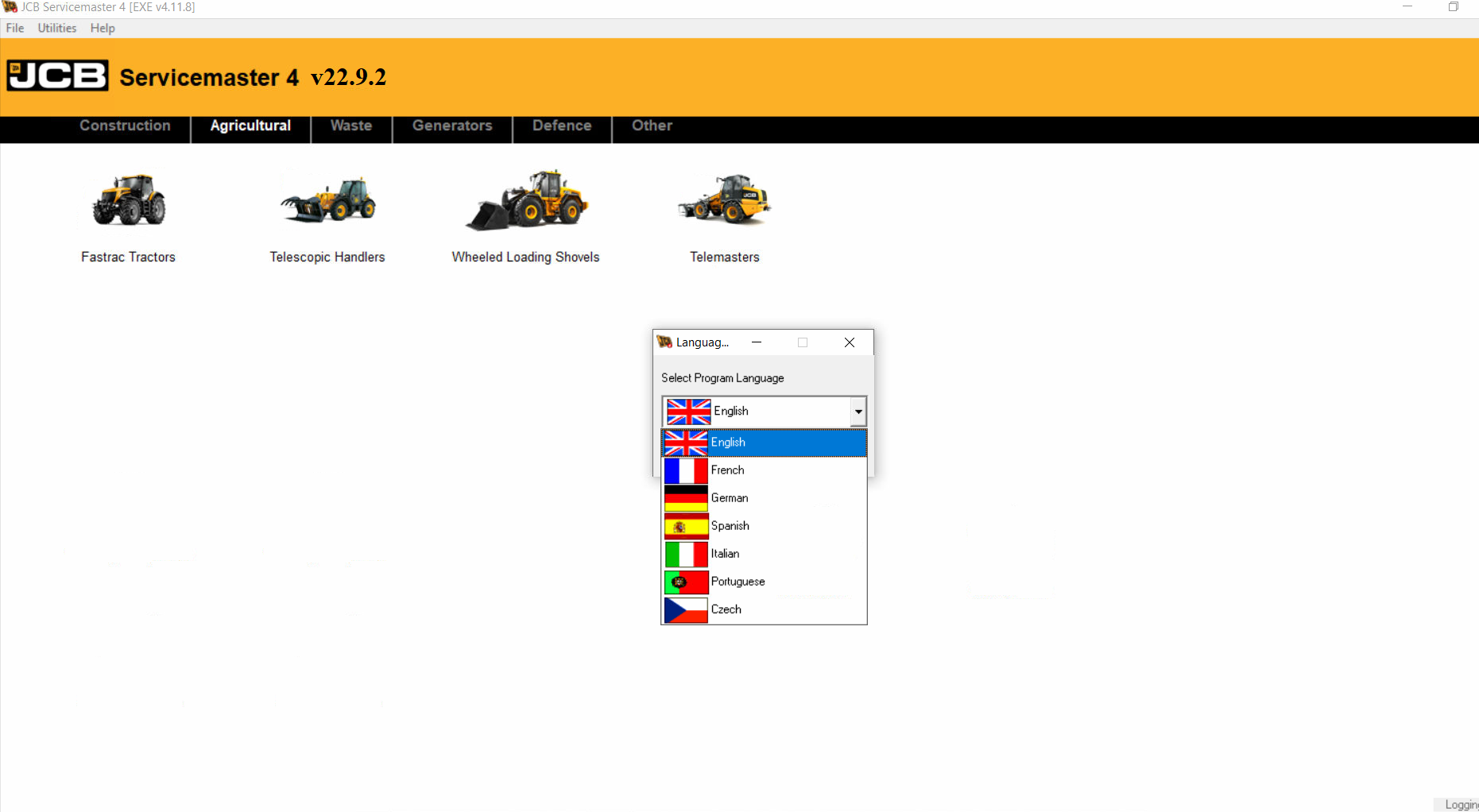This screenshot has width=1479, height=812.
Task: Open the File menu
Action: (15, 28)
